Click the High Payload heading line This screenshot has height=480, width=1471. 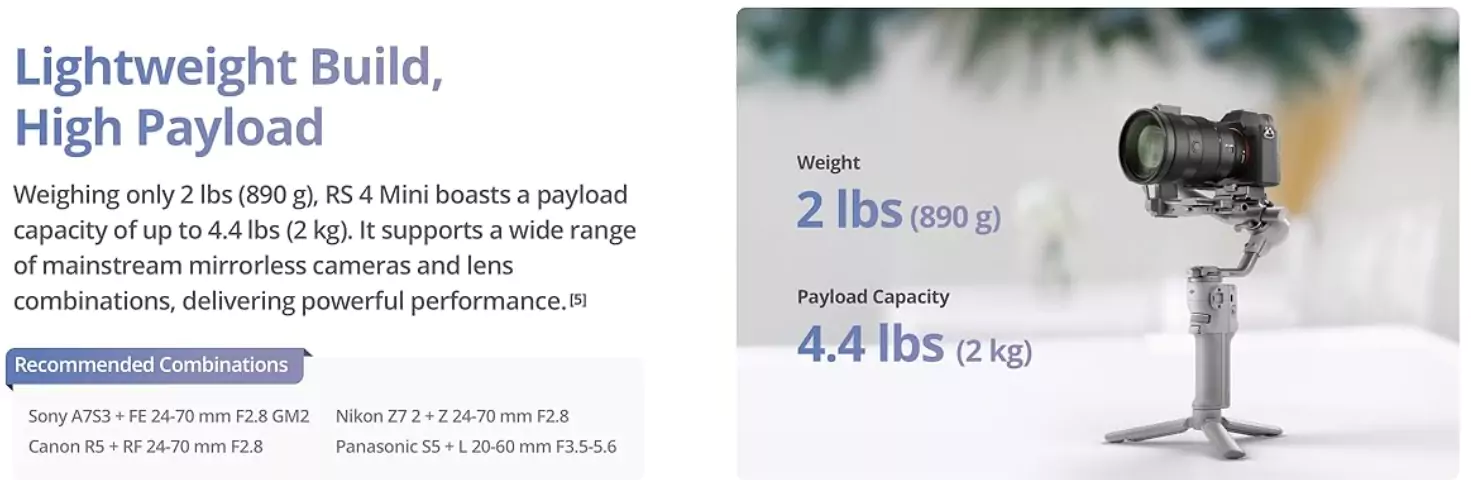click(x=169, y=128)
